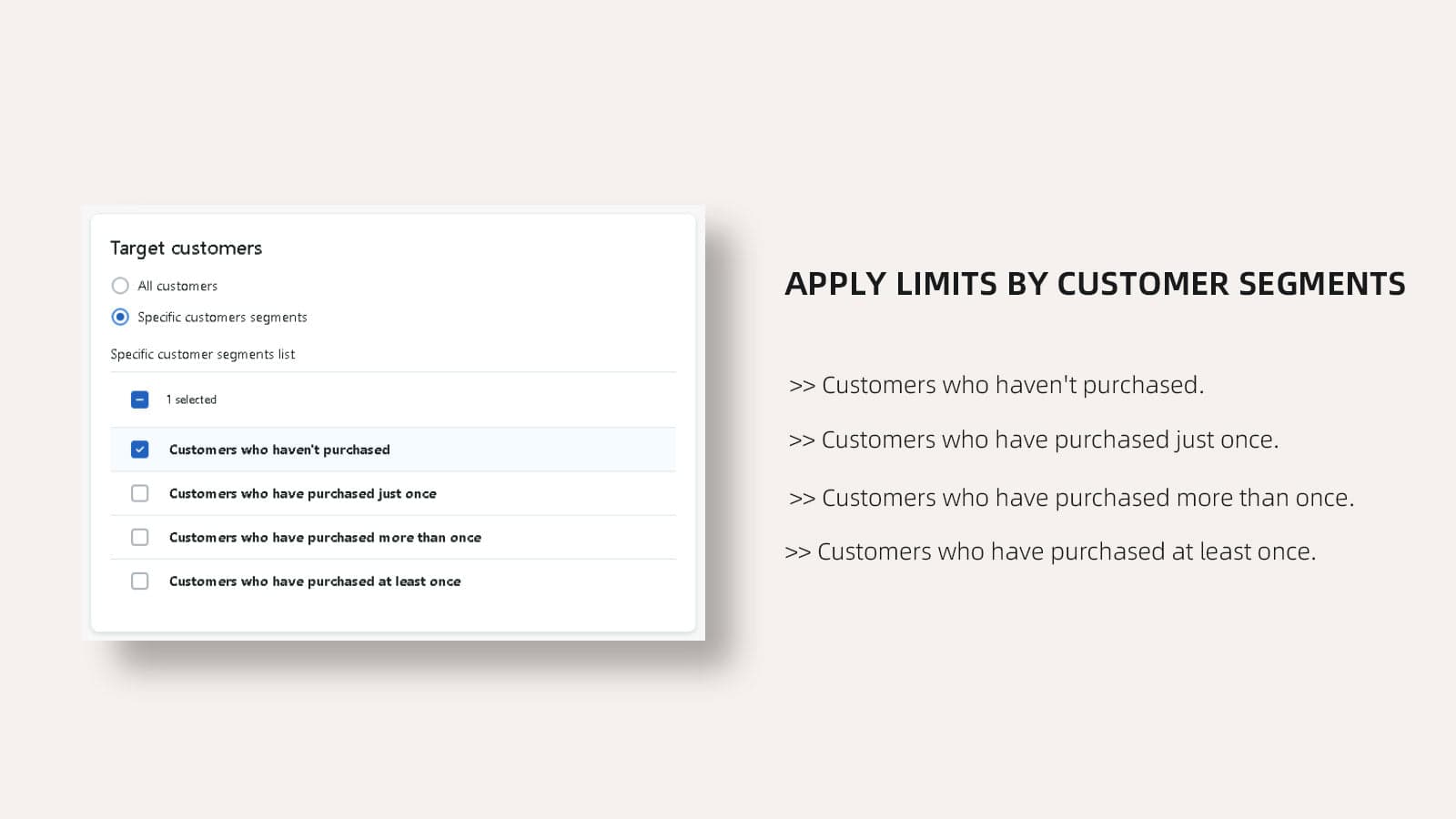Select the All customers radio button

click(120, 286)
